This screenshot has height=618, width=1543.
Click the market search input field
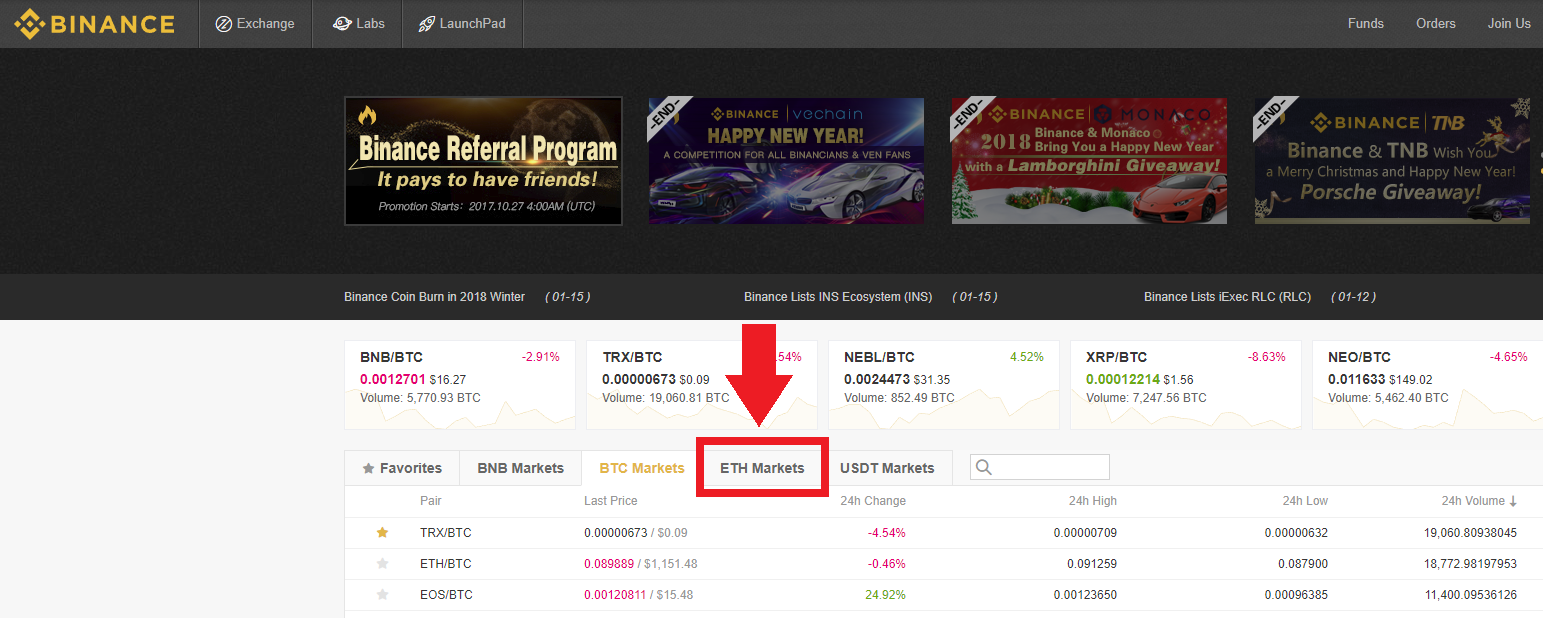[x=1040, y=467]
